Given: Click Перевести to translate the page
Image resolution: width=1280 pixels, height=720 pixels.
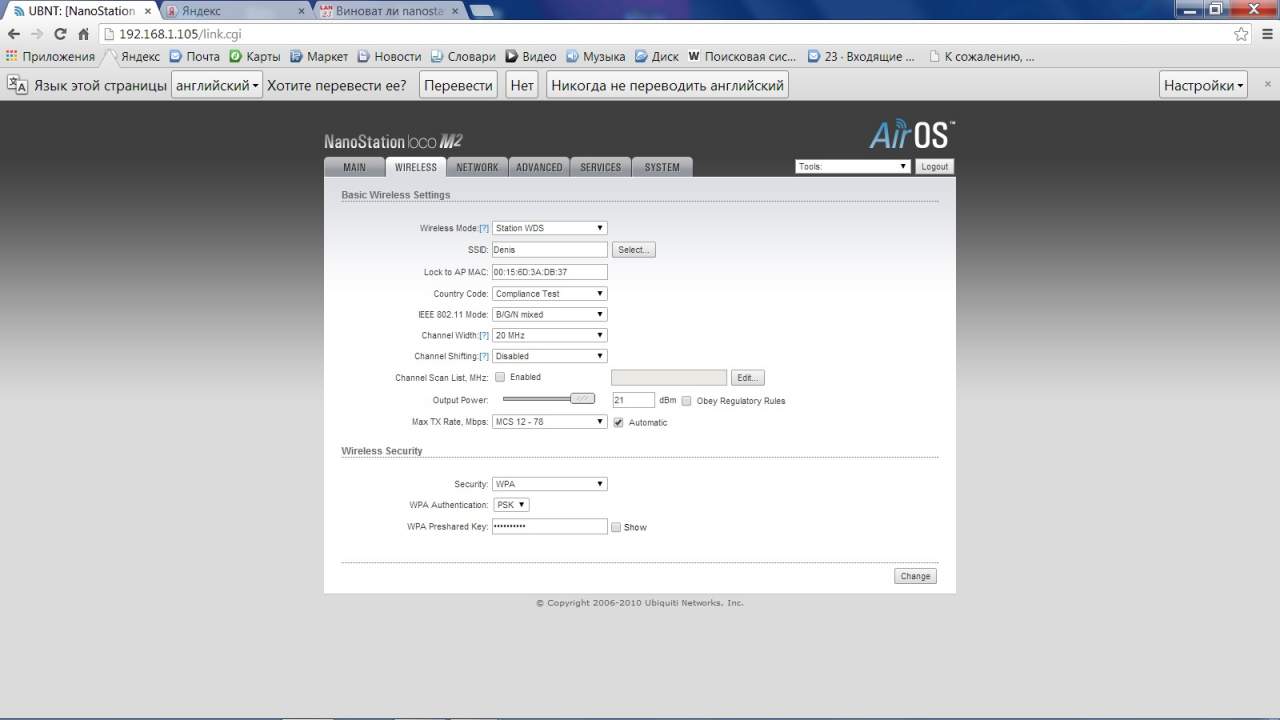Looking at the screenshot, I should [458, 85].
